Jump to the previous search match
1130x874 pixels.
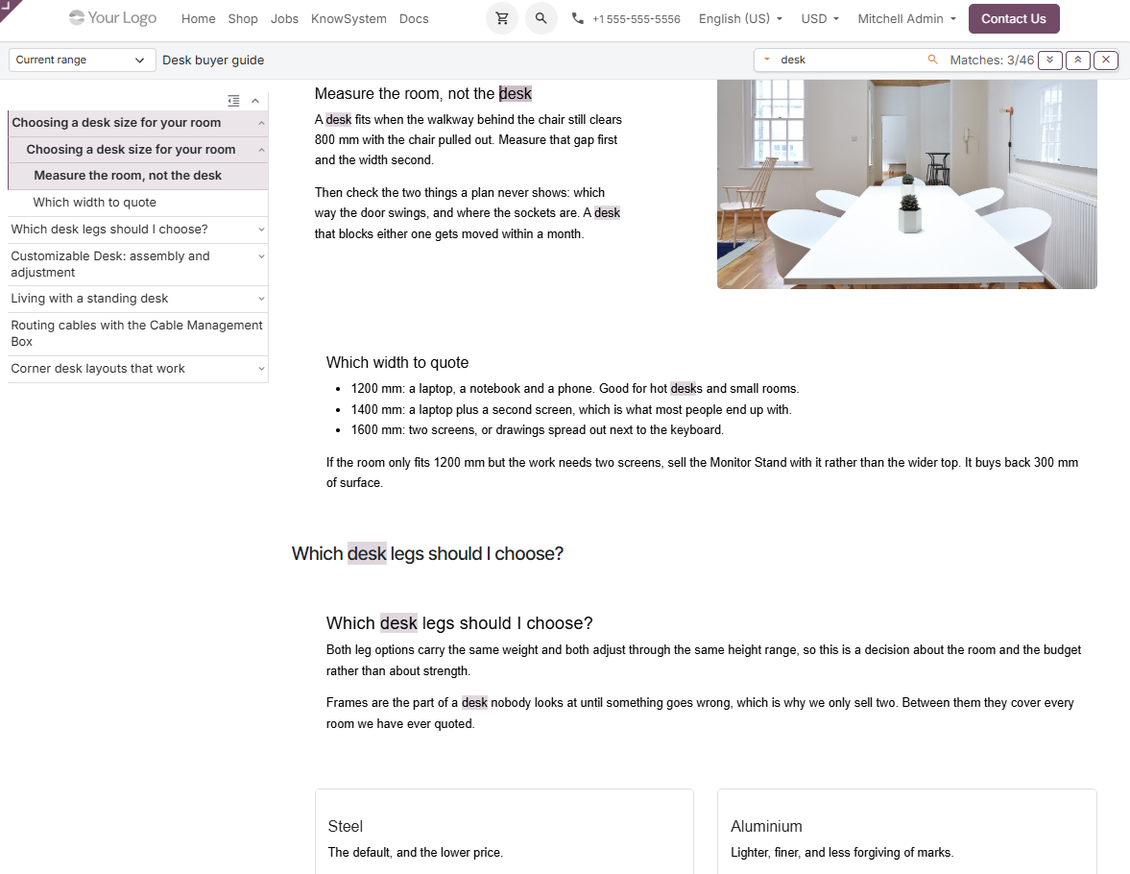coord(1078,60)
